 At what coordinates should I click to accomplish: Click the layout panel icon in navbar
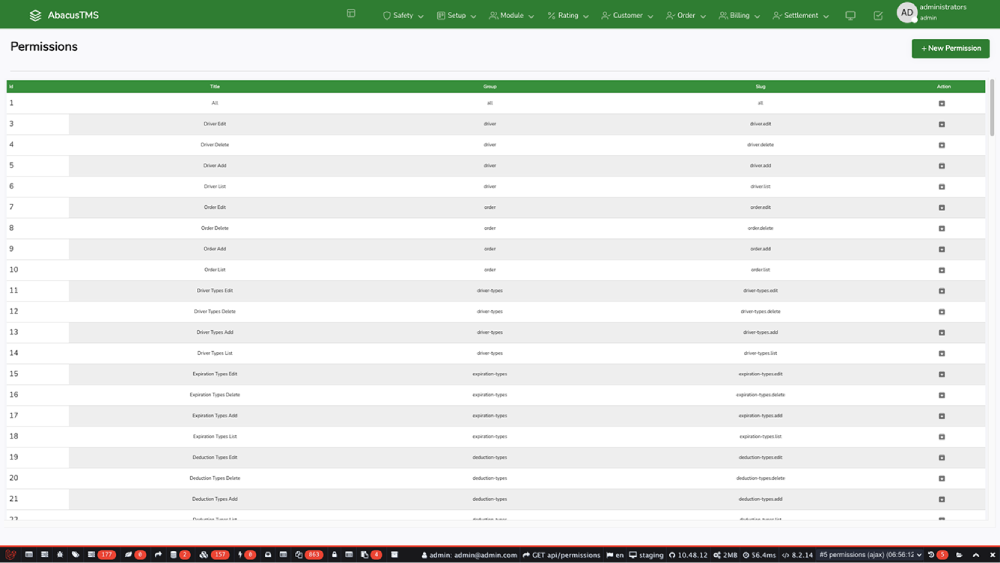click(x=351, y=14)
